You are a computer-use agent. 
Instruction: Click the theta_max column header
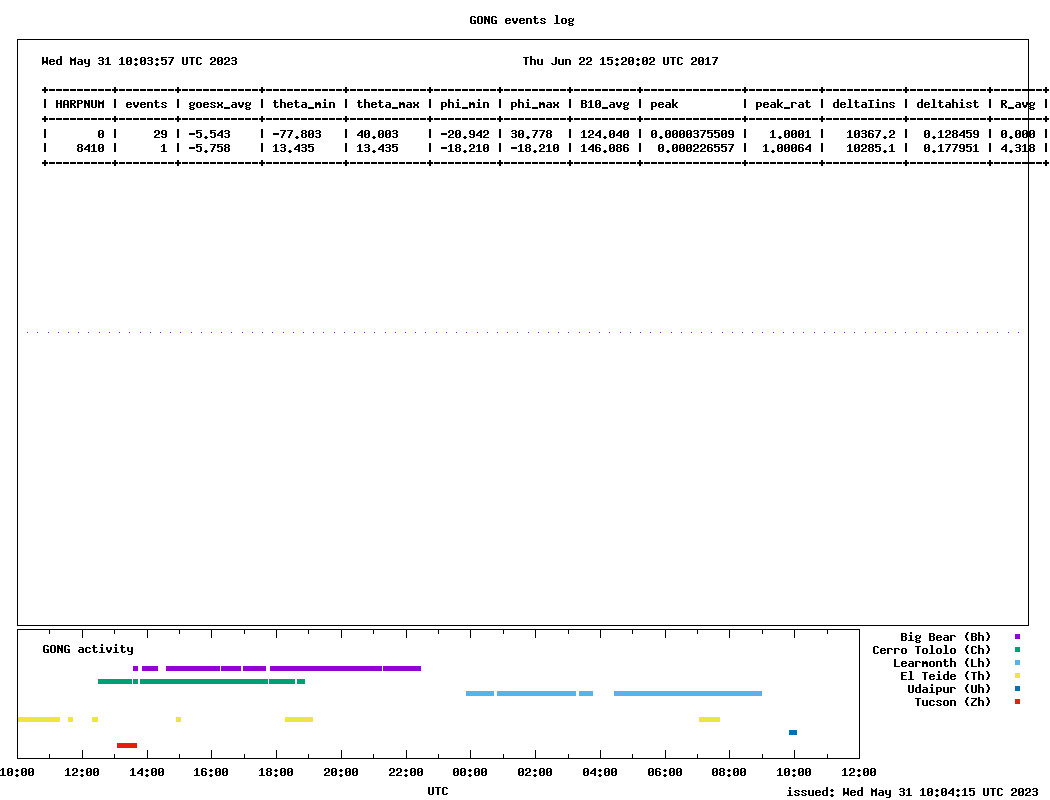point(388,104)
